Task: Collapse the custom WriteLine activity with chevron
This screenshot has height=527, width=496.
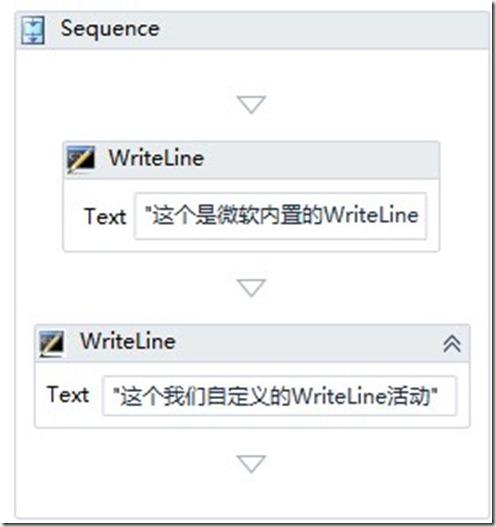Action: point(452,343)
